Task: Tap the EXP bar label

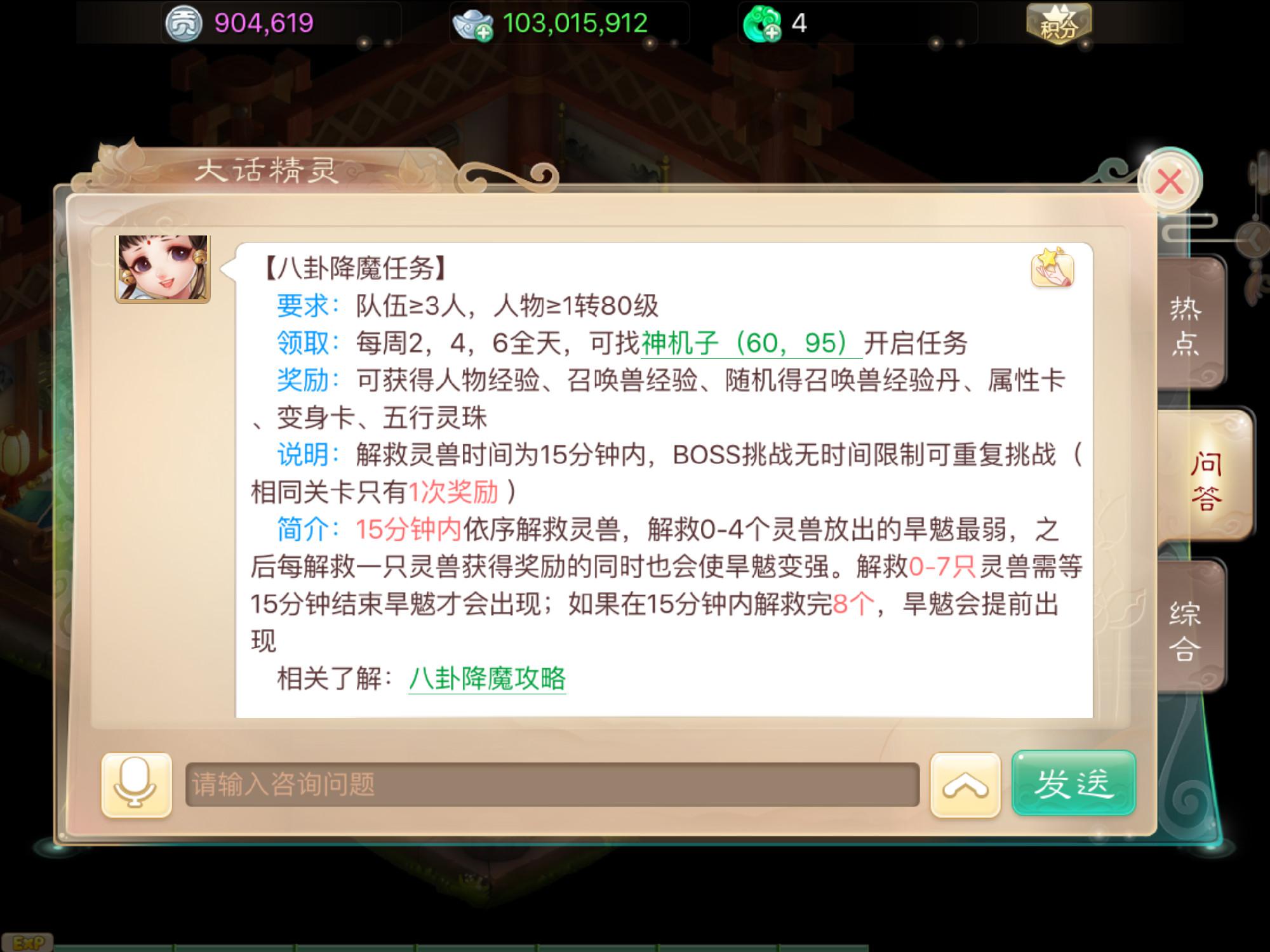Action: click(27, 942)
